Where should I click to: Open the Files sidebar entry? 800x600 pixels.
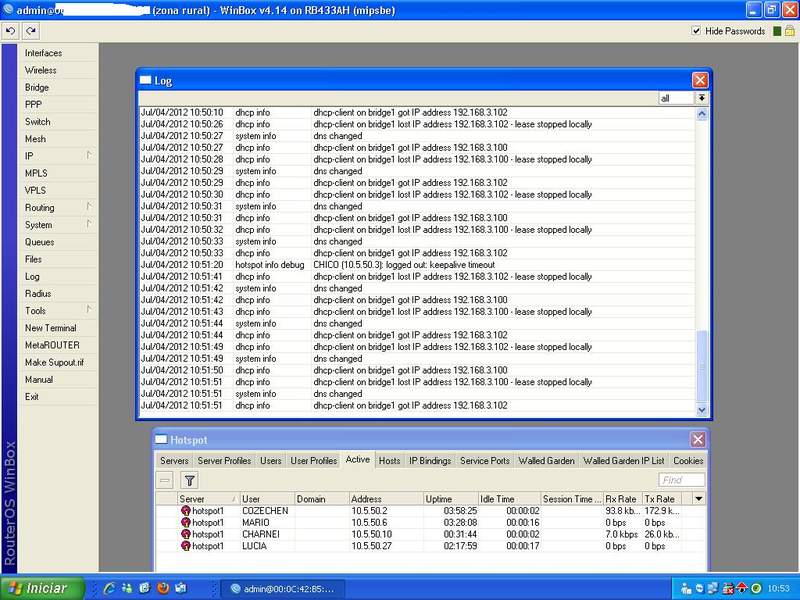tap(33, 259)
